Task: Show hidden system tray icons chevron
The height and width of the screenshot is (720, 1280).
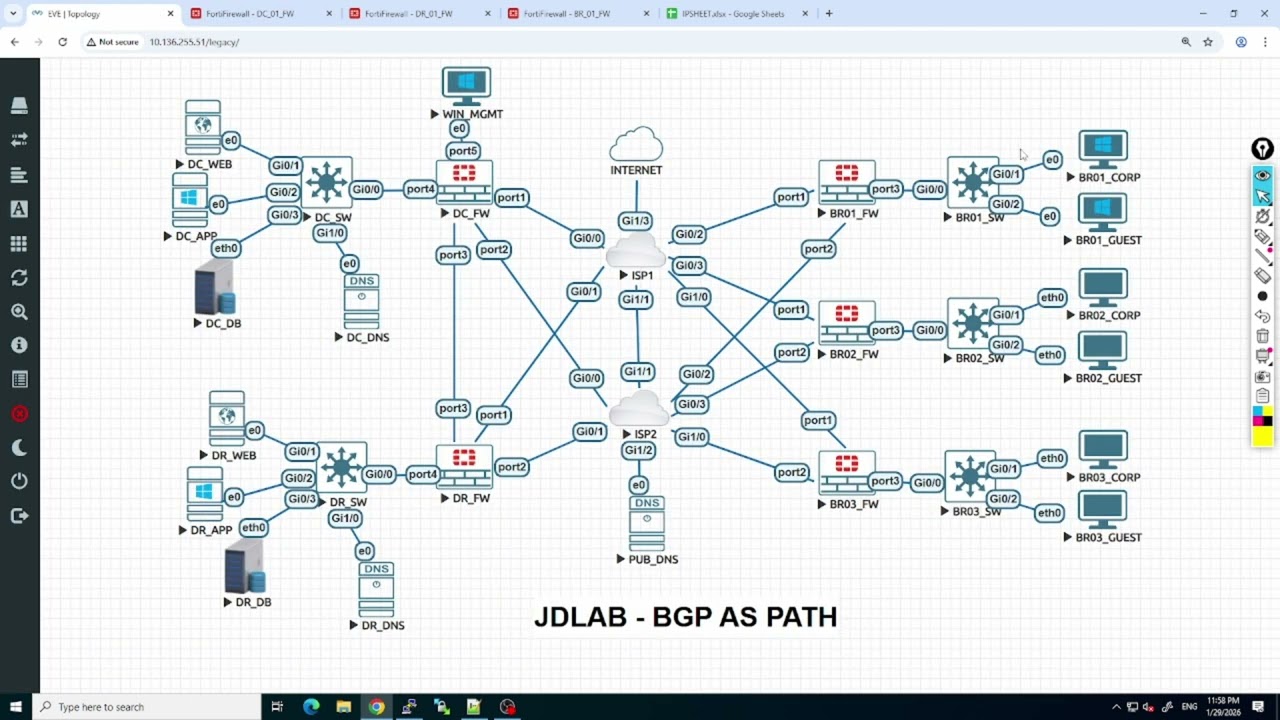Action: pos(1116,707)
